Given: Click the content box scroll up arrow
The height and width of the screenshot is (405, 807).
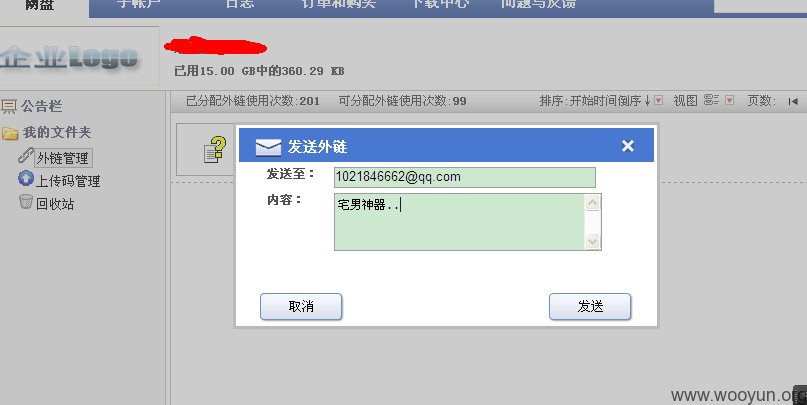Looking at the screenshot, I should (x=592, y=203).
